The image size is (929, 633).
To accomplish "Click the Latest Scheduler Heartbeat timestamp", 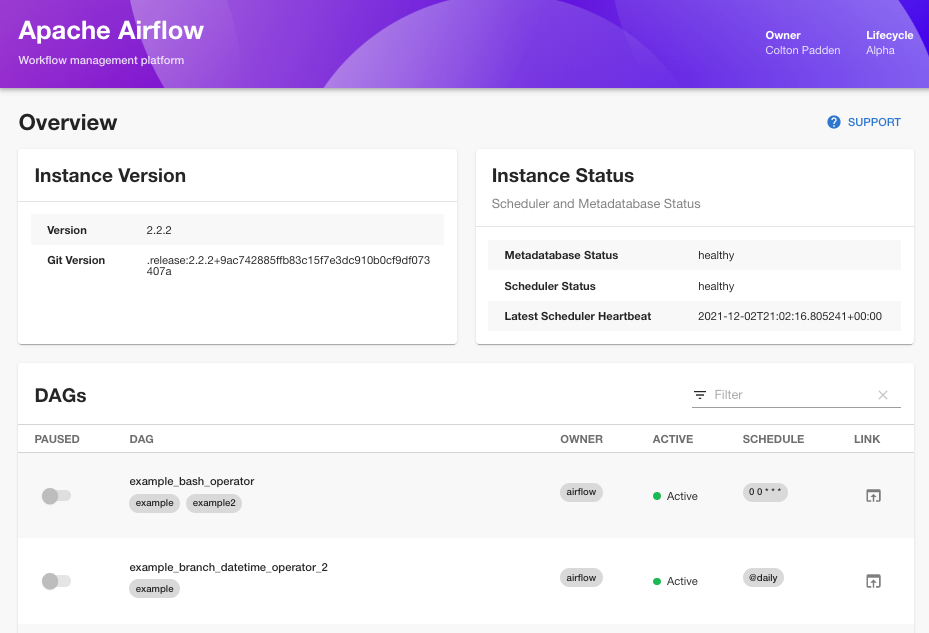I will click(x=790, y=316).
